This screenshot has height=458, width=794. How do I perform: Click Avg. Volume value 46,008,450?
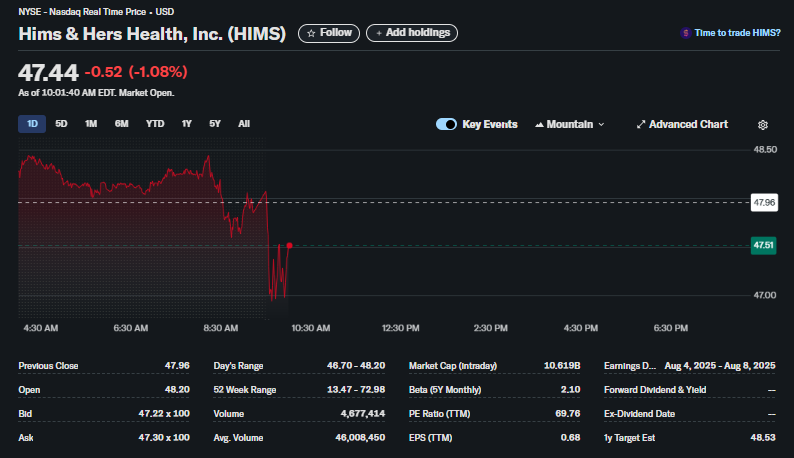pos(360,438)
